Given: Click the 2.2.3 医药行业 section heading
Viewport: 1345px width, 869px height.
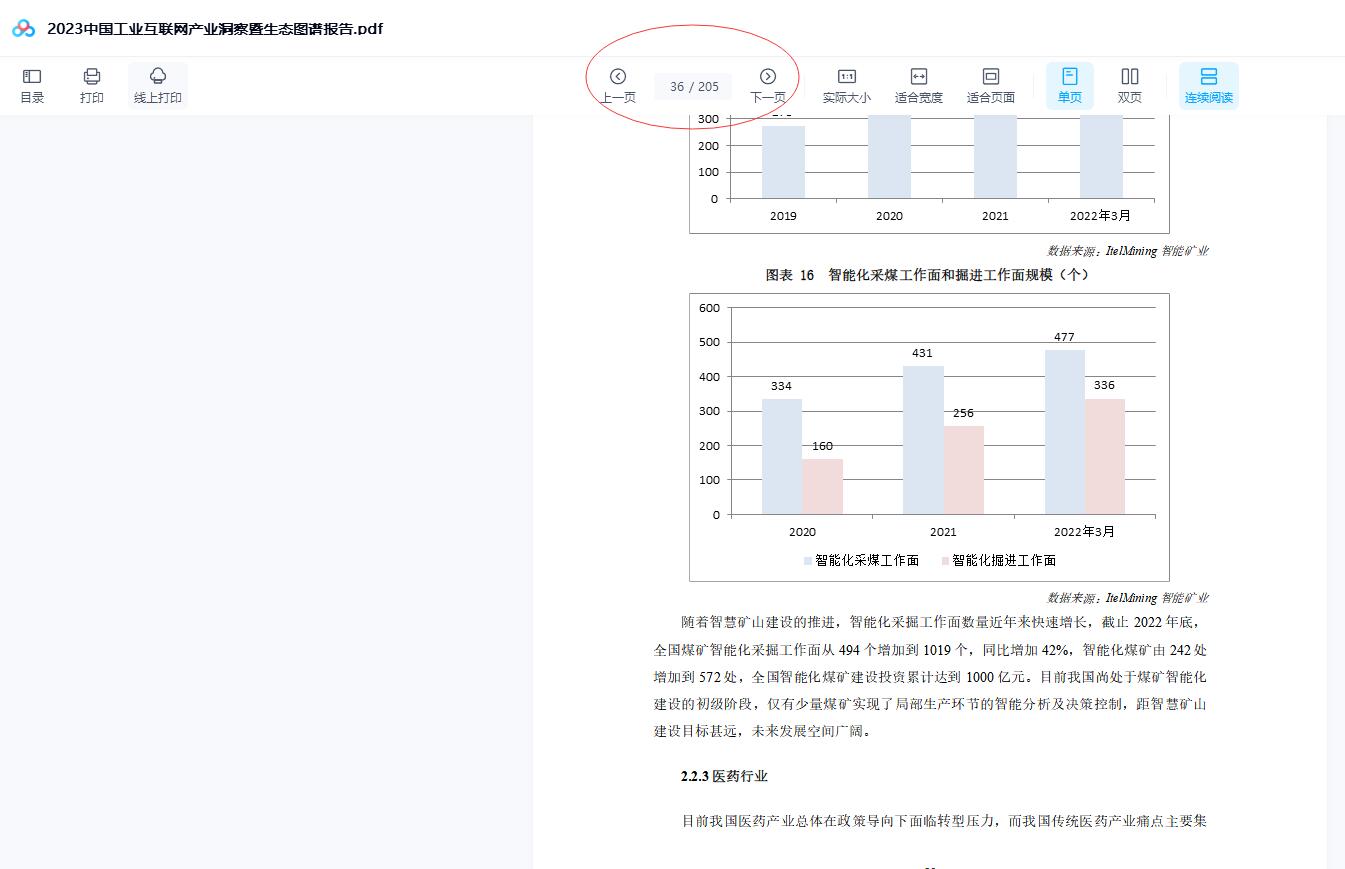Looking at the screenshot, I should tap(722, 775).
